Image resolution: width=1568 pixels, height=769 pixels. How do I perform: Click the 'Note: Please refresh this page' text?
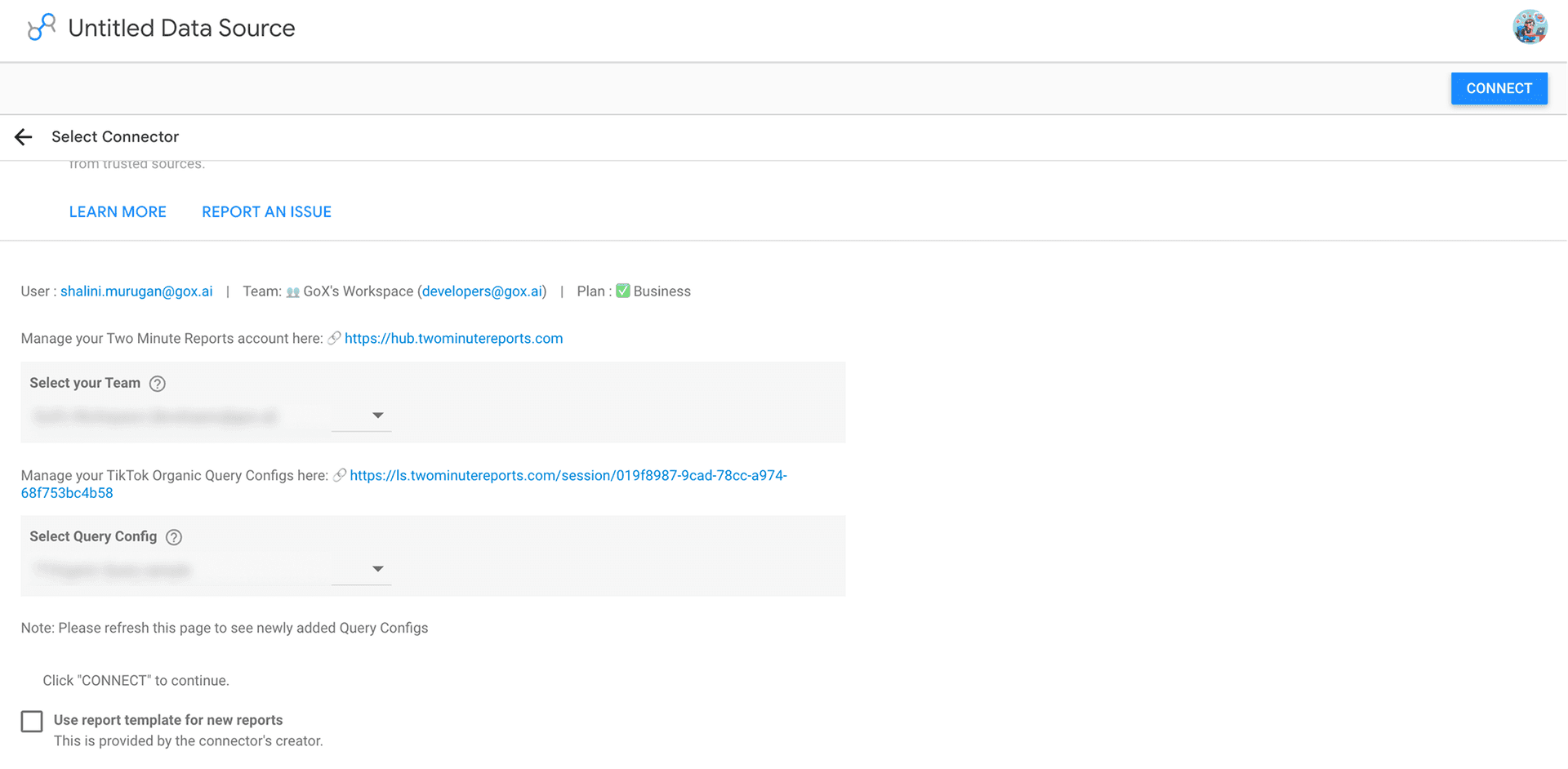coord(225,629)
